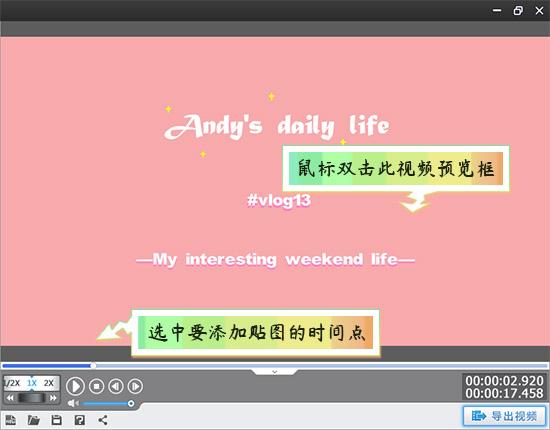Screen dimensions: 550x430
Task: Step forward one frame
Action: (x=135, y=386)
